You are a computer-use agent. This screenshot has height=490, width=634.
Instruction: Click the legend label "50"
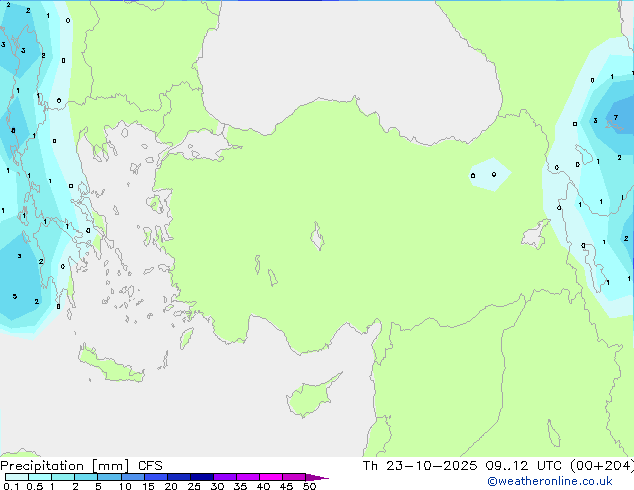coord(309,486)
